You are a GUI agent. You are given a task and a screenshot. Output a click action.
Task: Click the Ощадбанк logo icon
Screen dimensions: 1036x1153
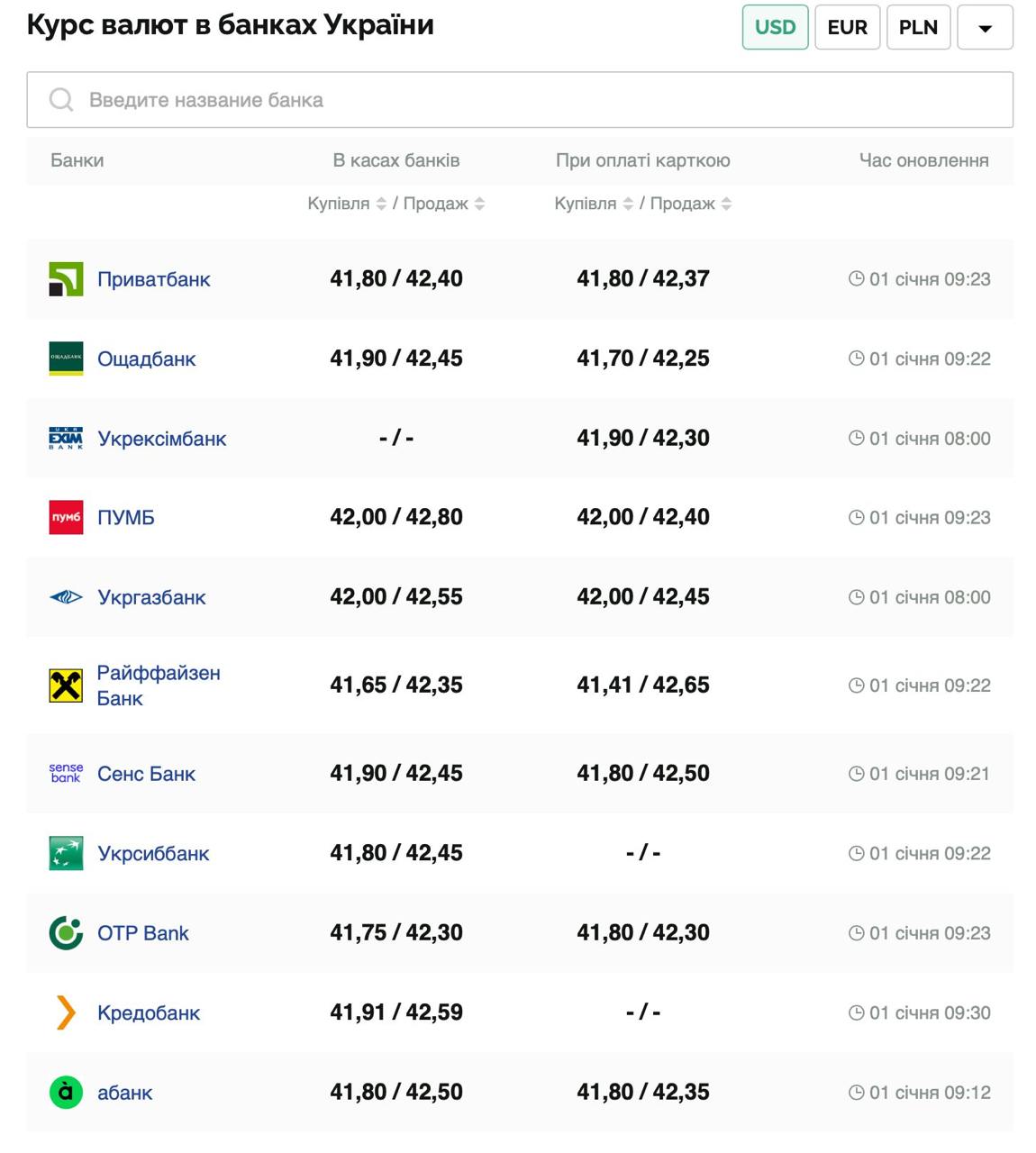click(66, 359)
